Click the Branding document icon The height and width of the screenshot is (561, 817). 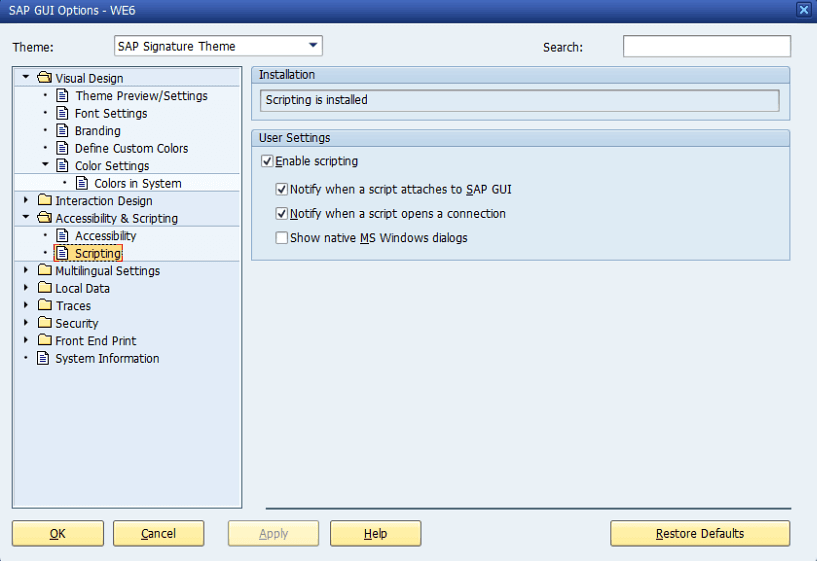[x=63, y=130]
